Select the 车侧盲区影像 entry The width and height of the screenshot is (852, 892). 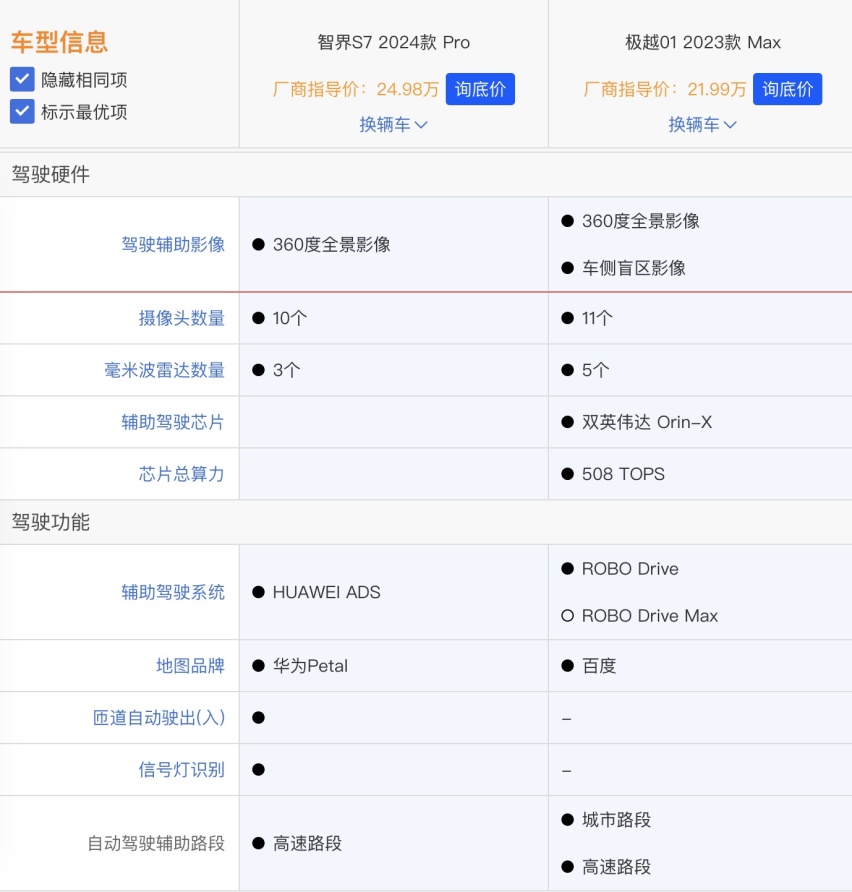click(x=634, y=268)
